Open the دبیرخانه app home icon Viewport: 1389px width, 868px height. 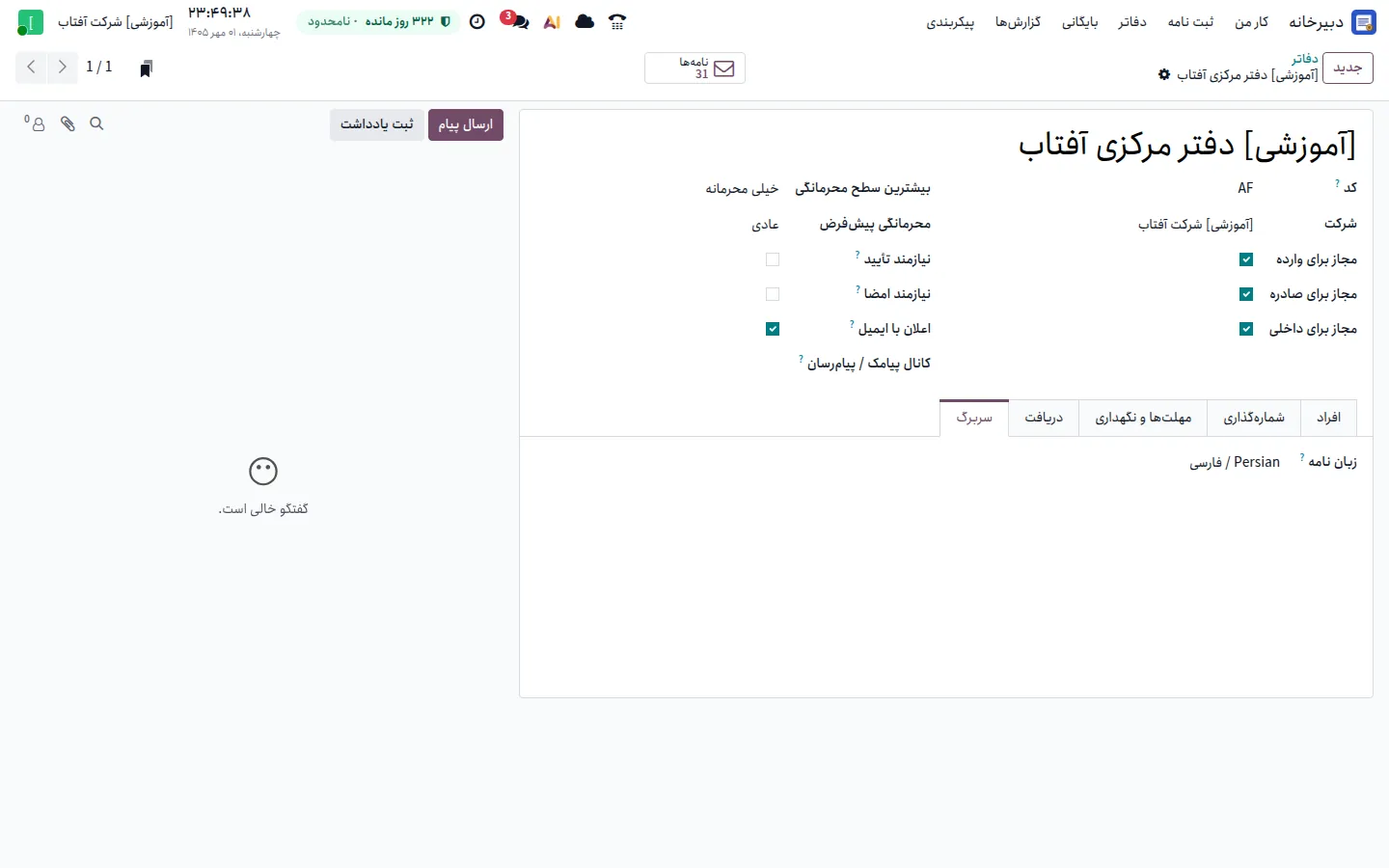tap(1363, 22)
